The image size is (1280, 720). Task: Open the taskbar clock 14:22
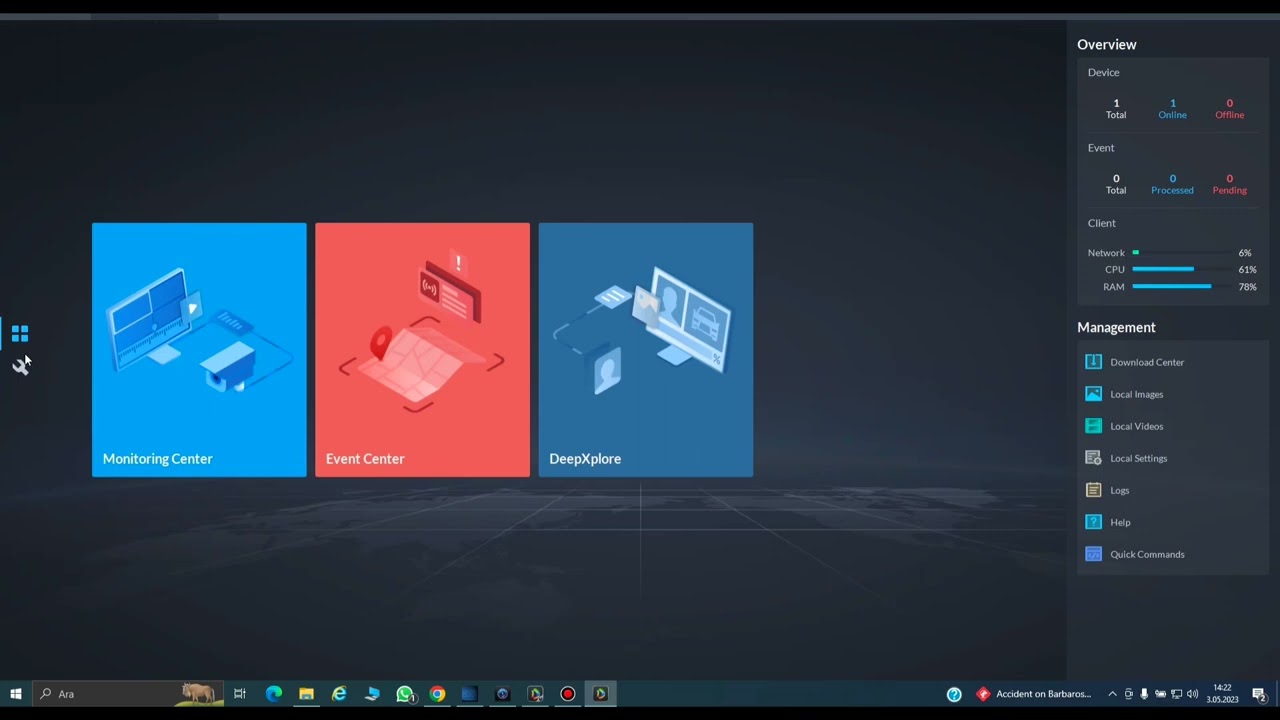(1222, 694)
